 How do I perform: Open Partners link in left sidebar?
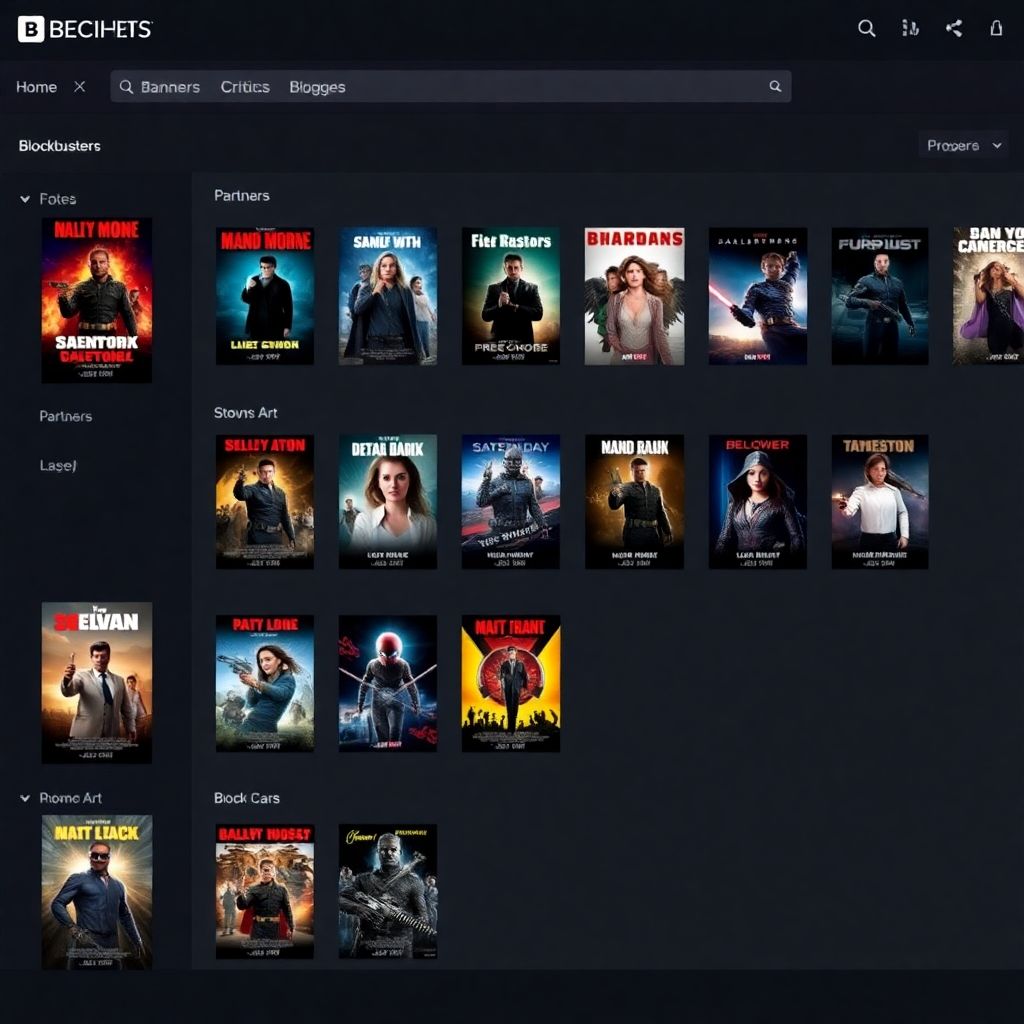pyautogui.click(x=66, y=416)
